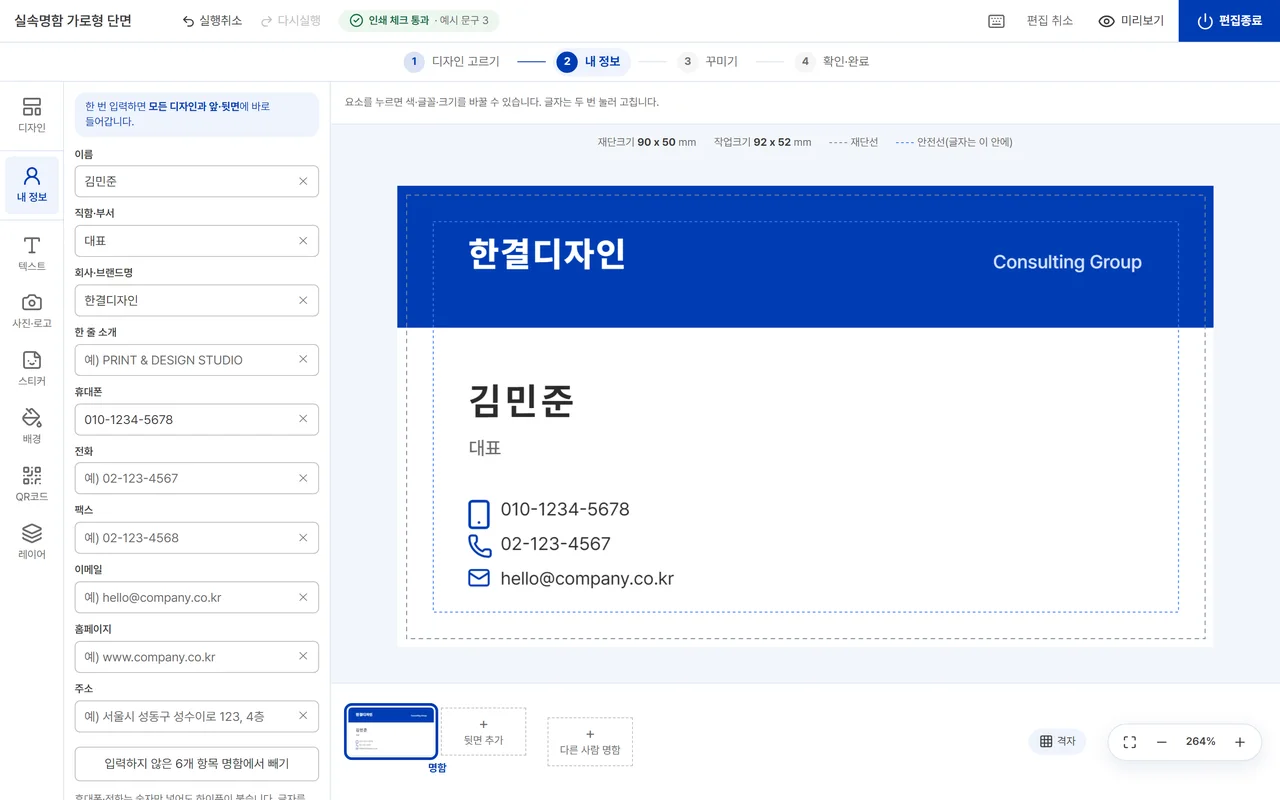Click the keyboard shortcuts icon
The image size is (1280, 800).
click(x=996, y=21)
